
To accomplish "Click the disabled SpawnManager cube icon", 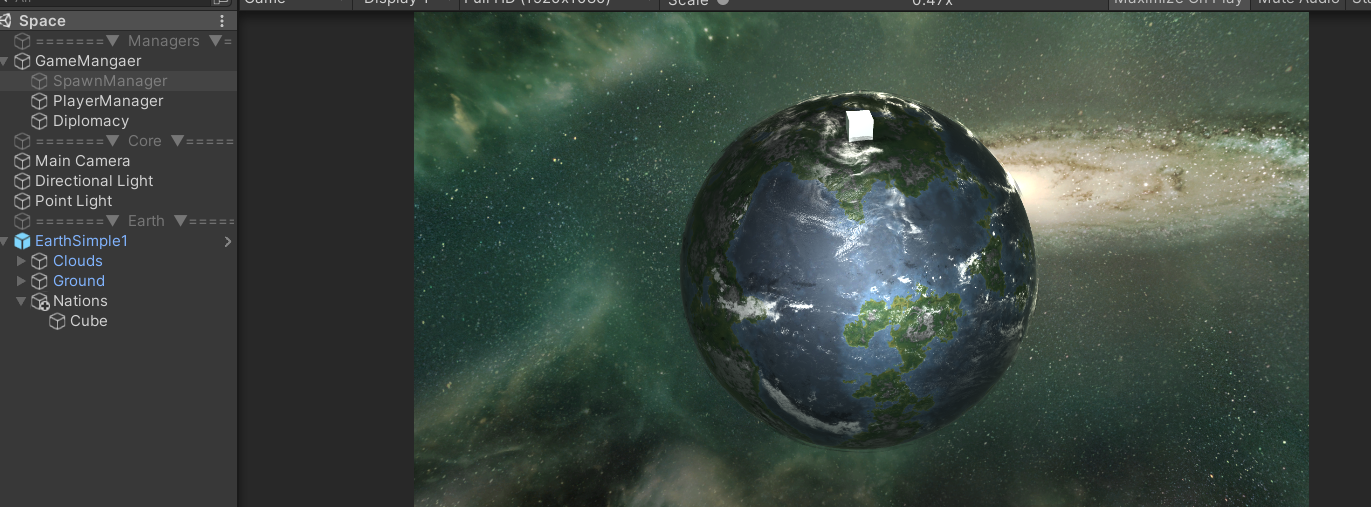I will tap(40, 81).
